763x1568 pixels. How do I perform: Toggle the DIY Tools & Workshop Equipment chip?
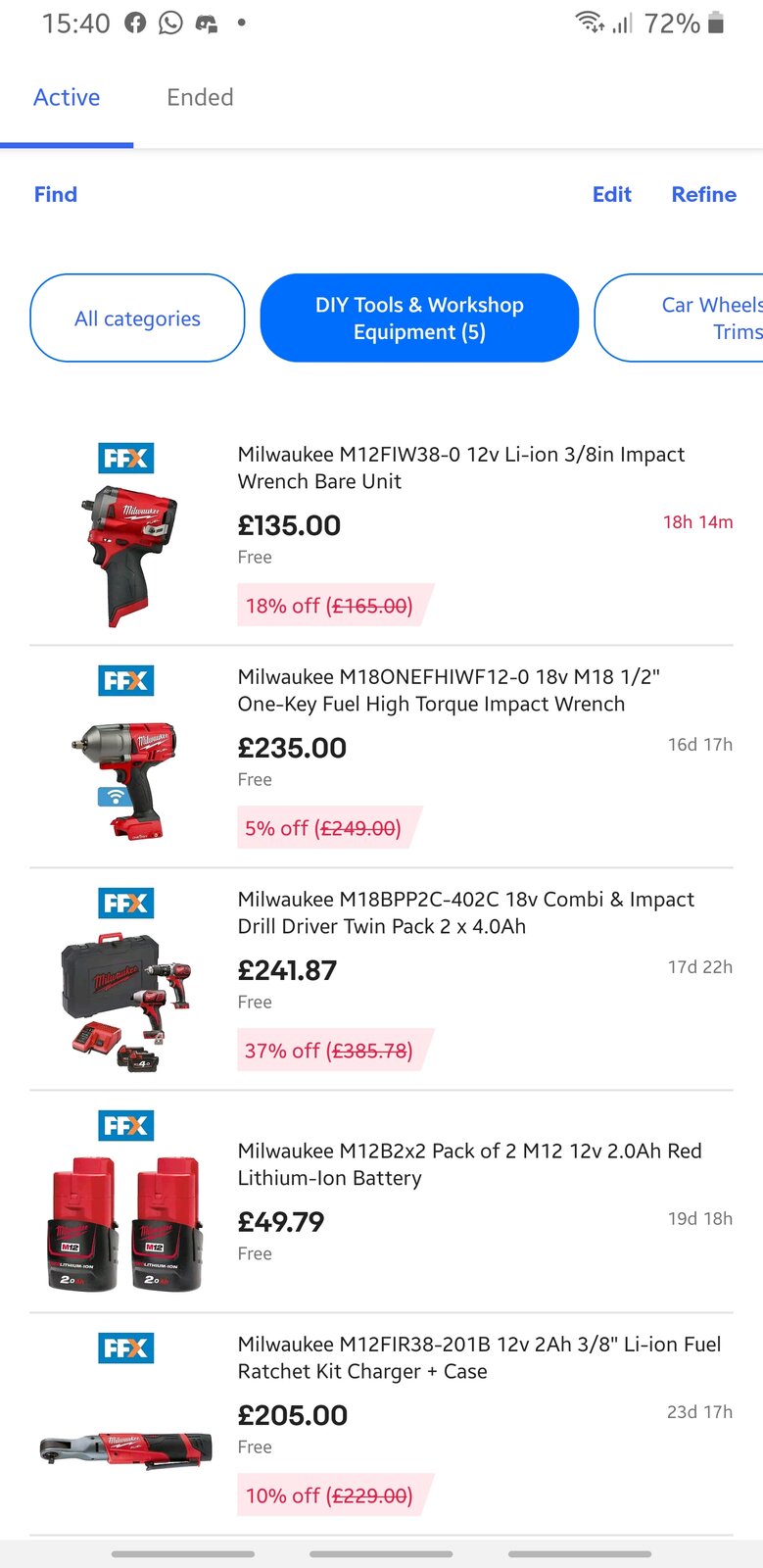[419, 318]
